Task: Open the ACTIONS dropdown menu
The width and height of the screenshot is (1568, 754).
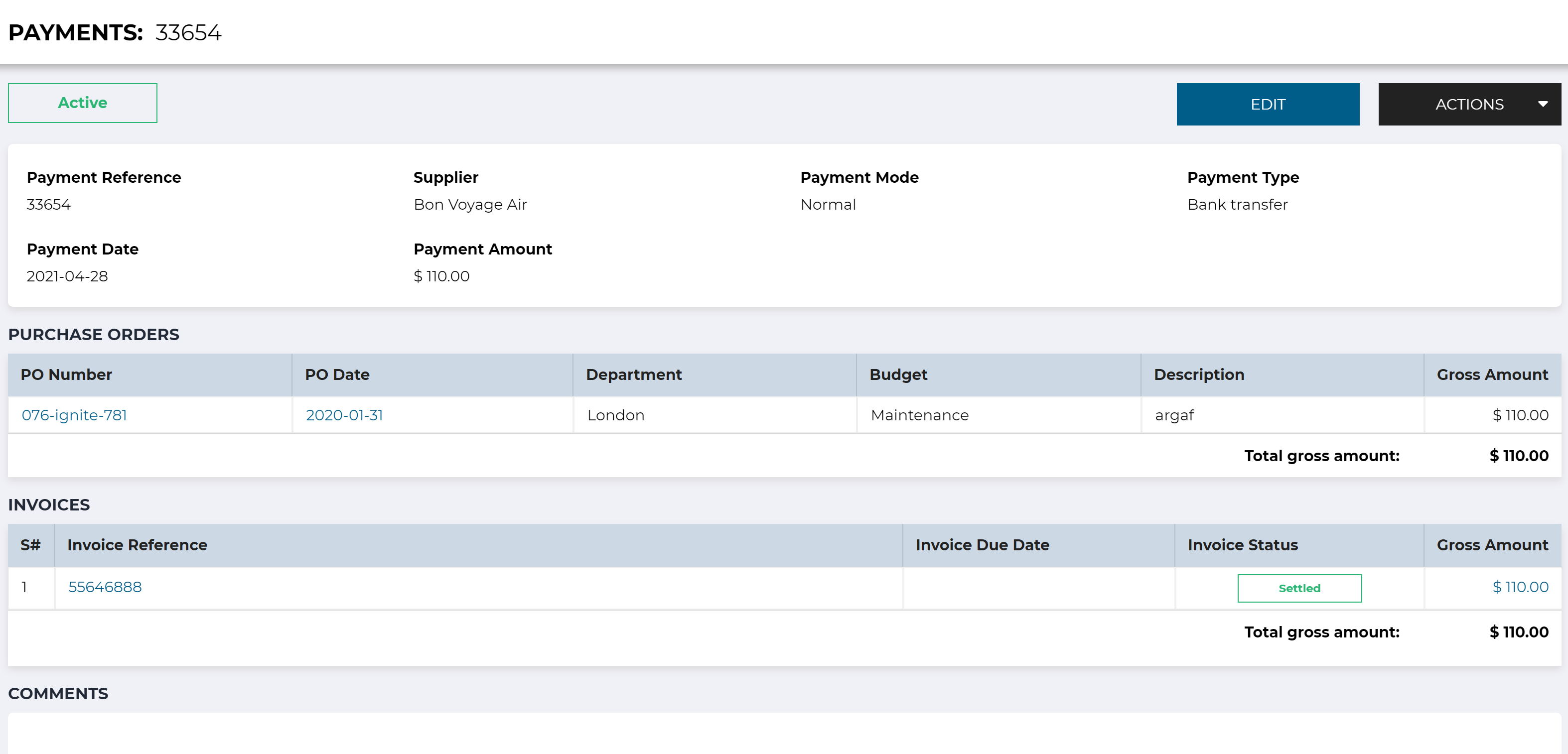Action: [1469, 104]
